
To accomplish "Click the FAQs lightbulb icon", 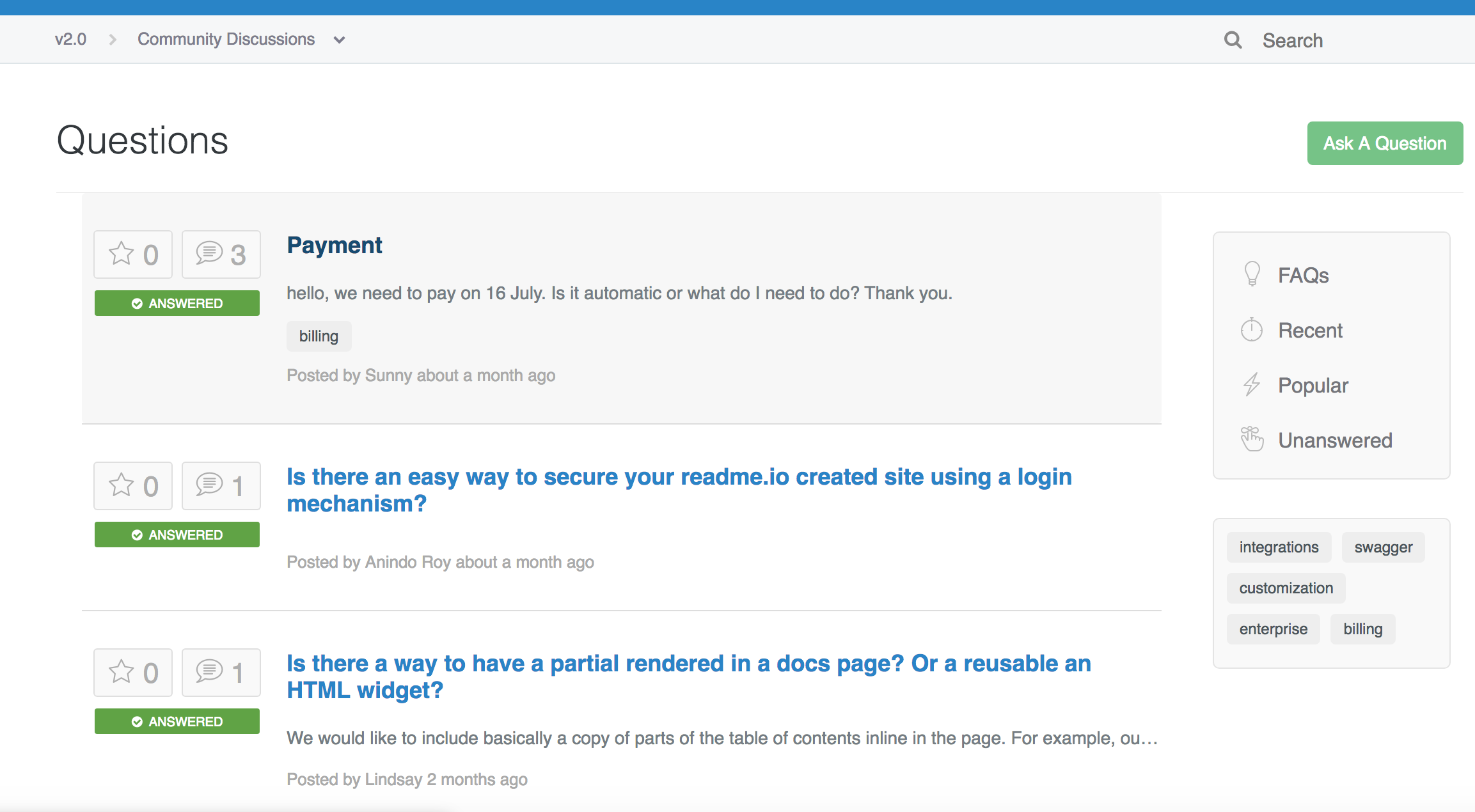I will [1252, 274].
